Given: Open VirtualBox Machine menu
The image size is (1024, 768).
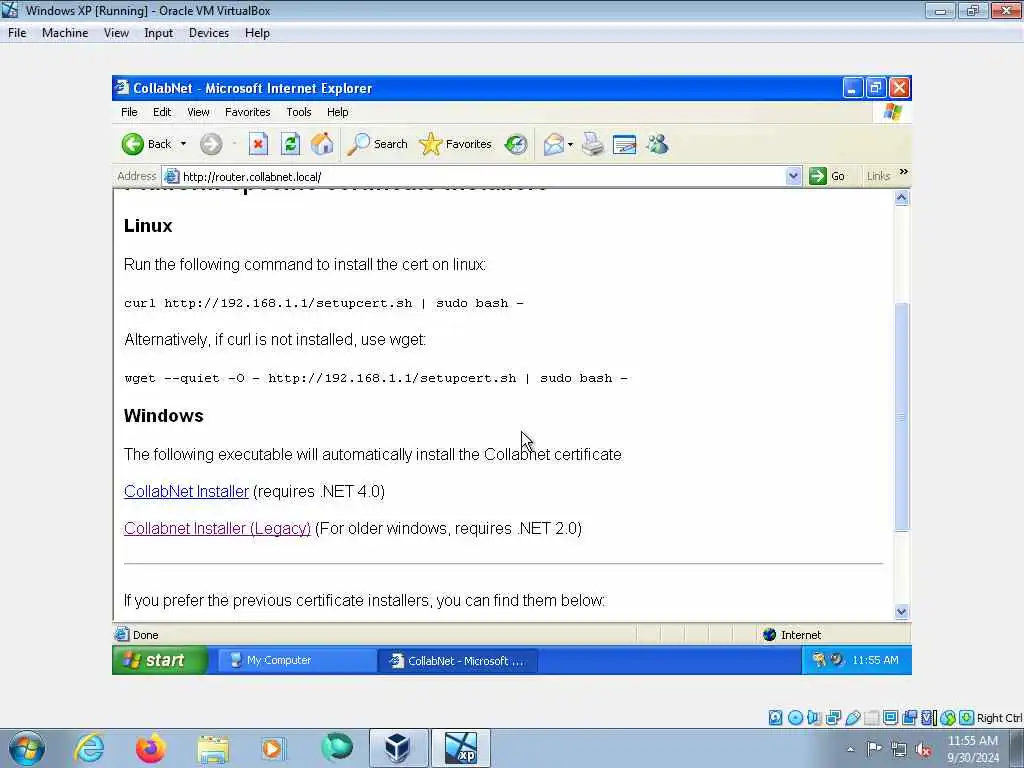Looking at the screenshot, I should pos(65,33).
